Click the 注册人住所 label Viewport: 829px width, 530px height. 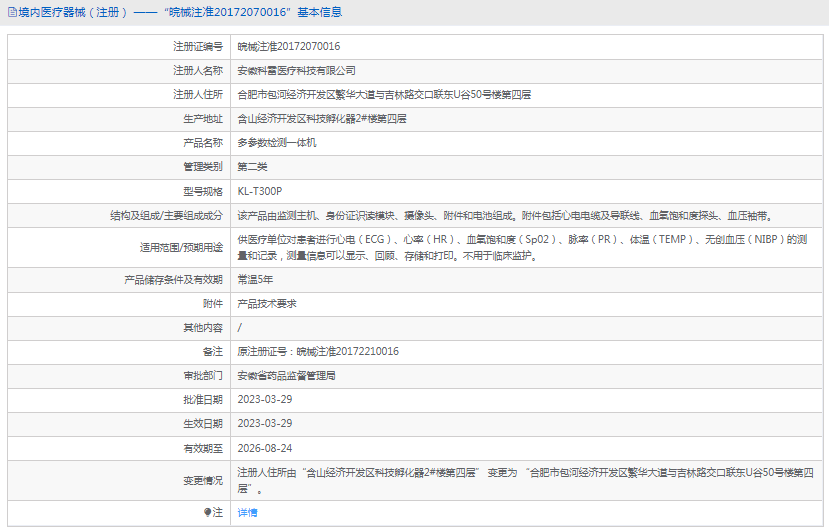(198, 95)
